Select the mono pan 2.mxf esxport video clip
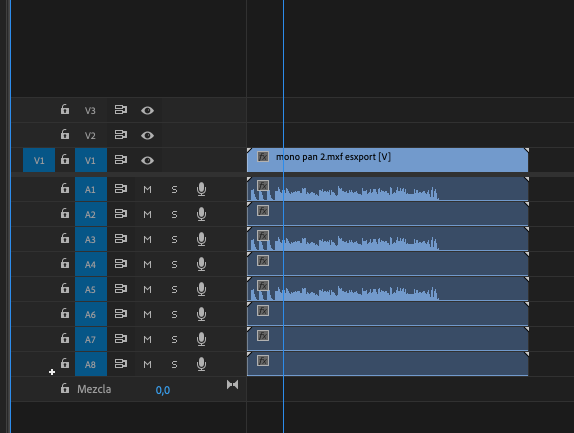 (387, 160)
